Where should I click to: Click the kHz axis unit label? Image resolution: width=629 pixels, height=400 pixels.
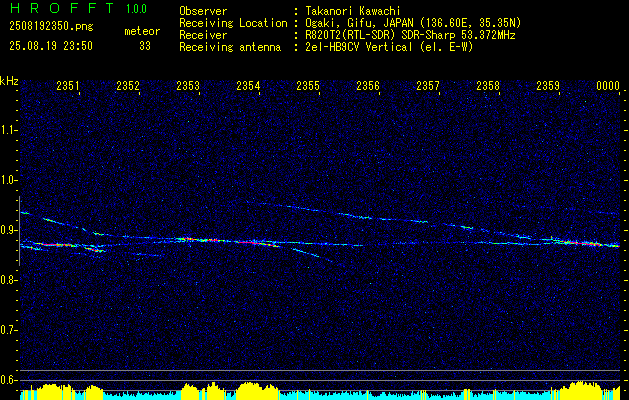click(x=9, y=81)
